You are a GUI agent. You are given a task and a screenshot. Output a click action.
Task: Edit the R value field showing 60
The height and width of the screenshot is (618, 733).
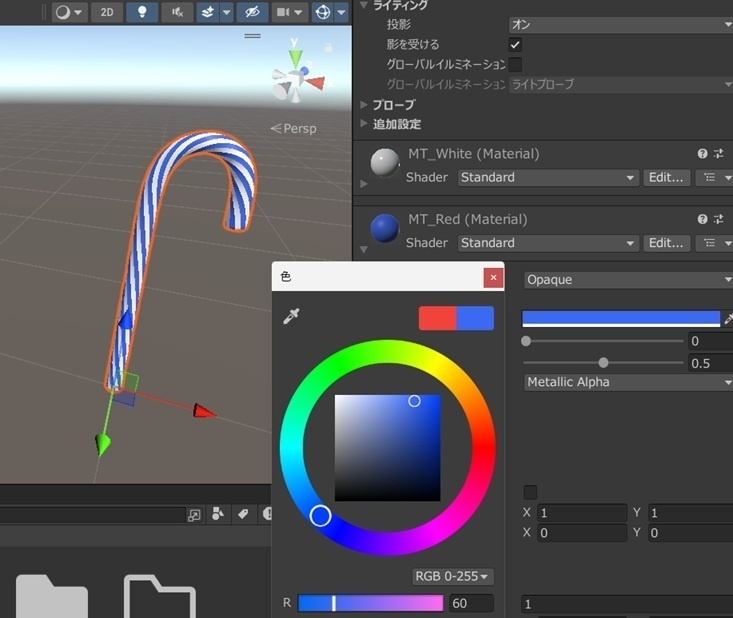[x=471, y=603]
